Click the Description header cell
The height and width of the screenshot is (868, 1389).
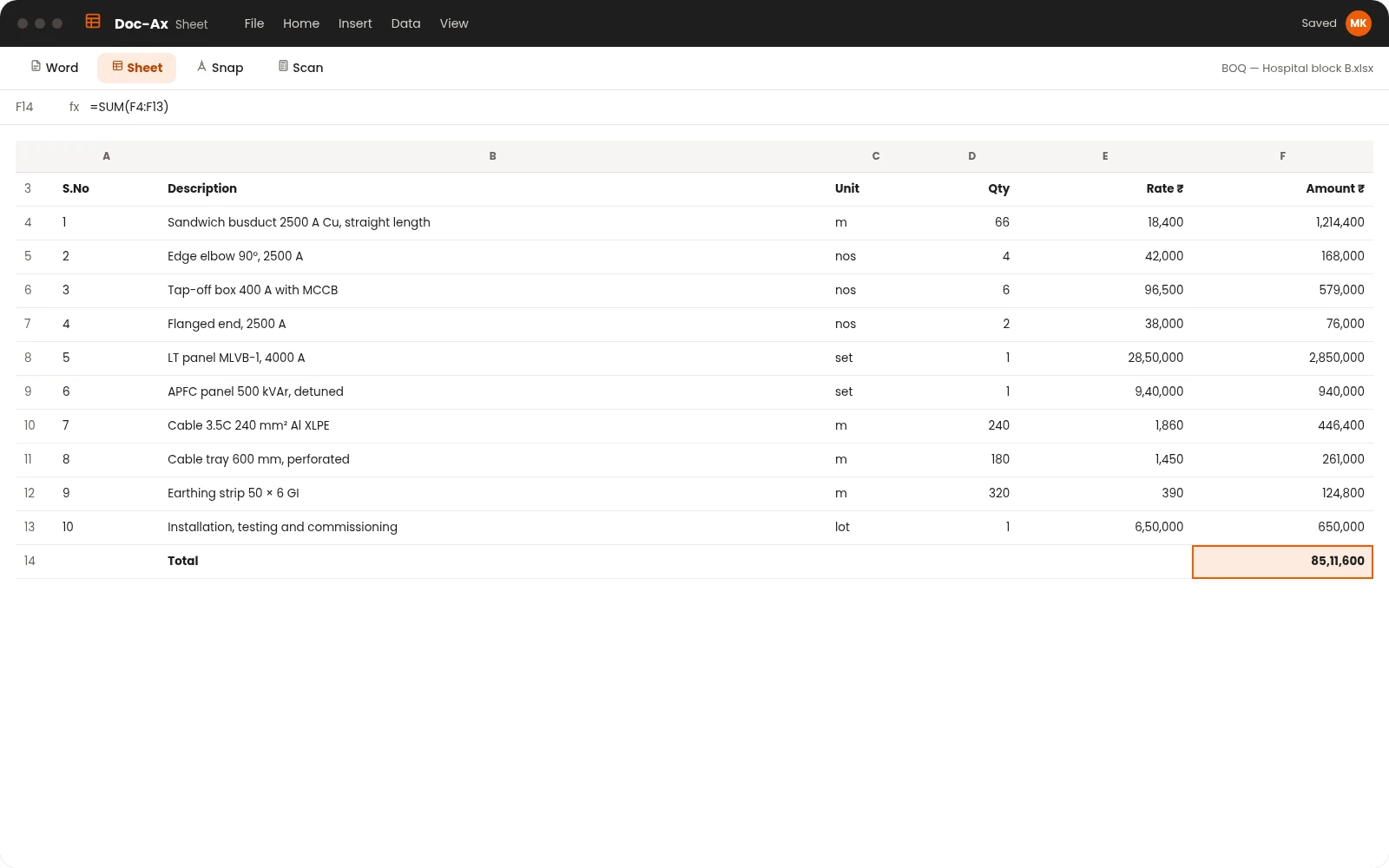tap(492, 189)
